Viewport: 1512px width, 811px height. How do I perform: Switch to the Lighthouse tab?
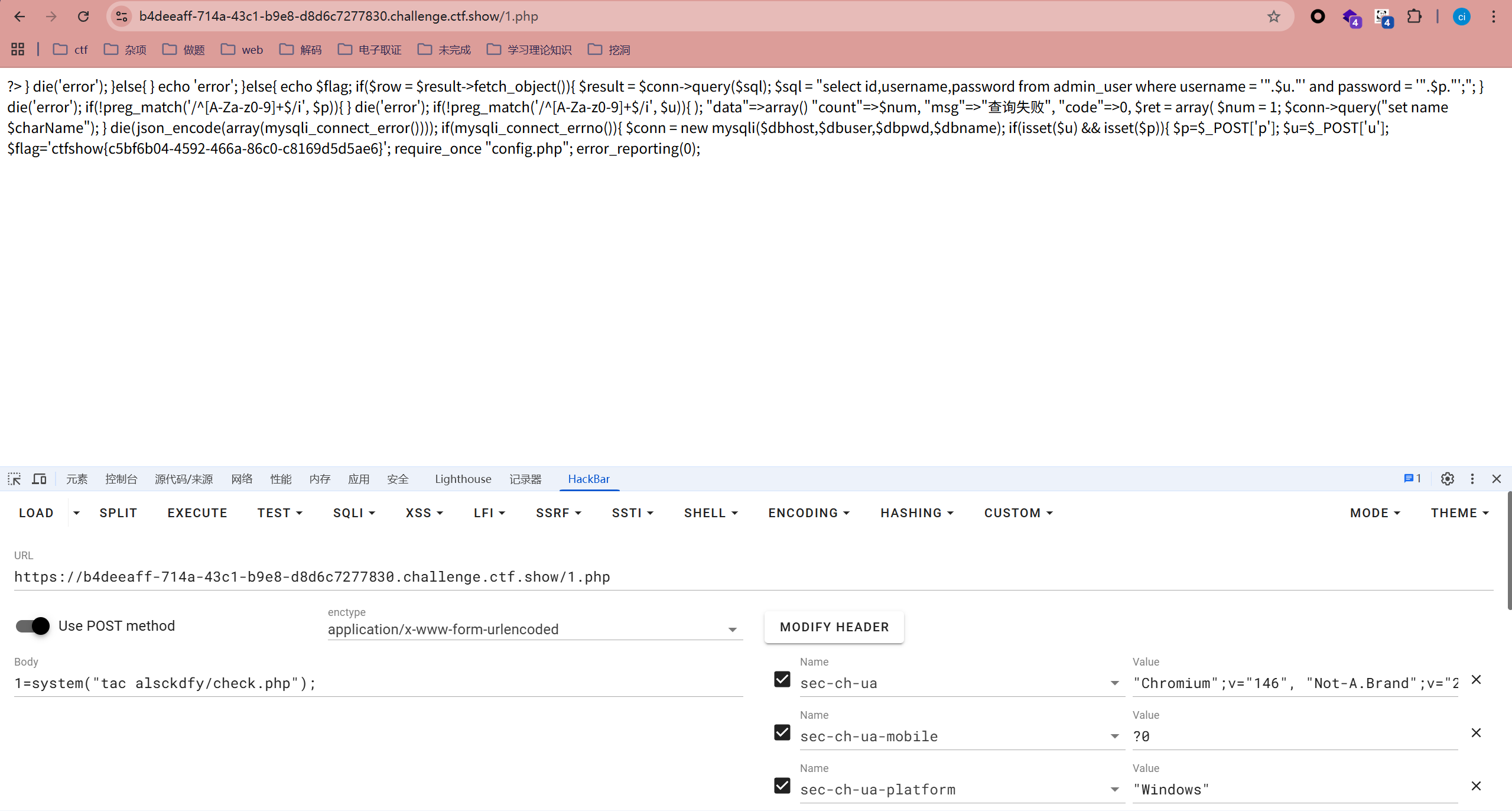tap(463, 479)
